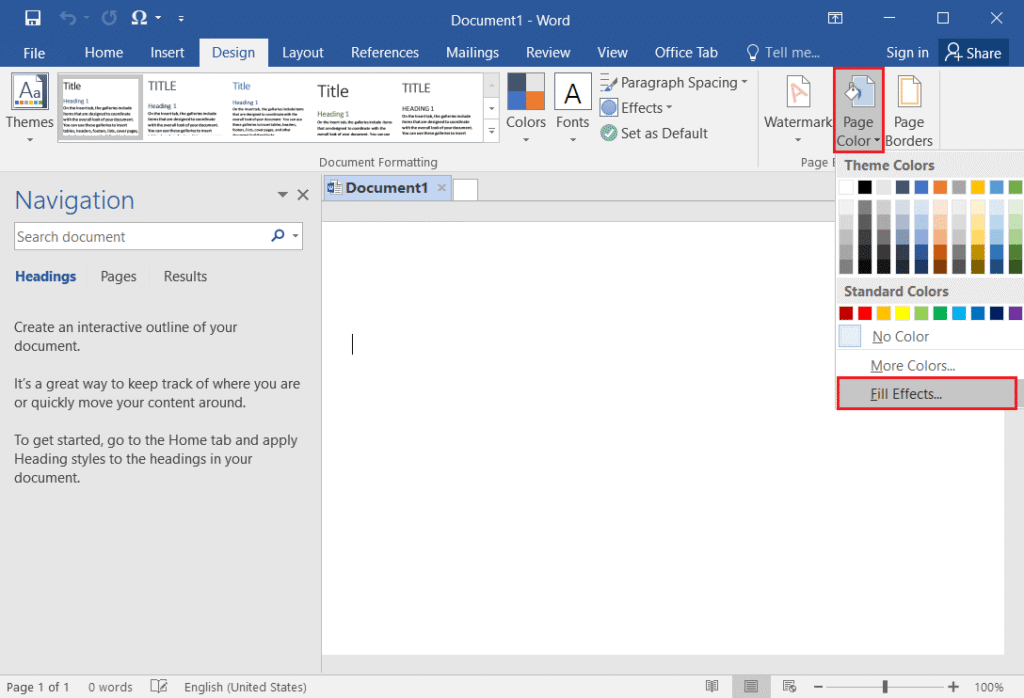
Task: Toggle Web Layout view in status bar
Action: [x=789, y=686]
